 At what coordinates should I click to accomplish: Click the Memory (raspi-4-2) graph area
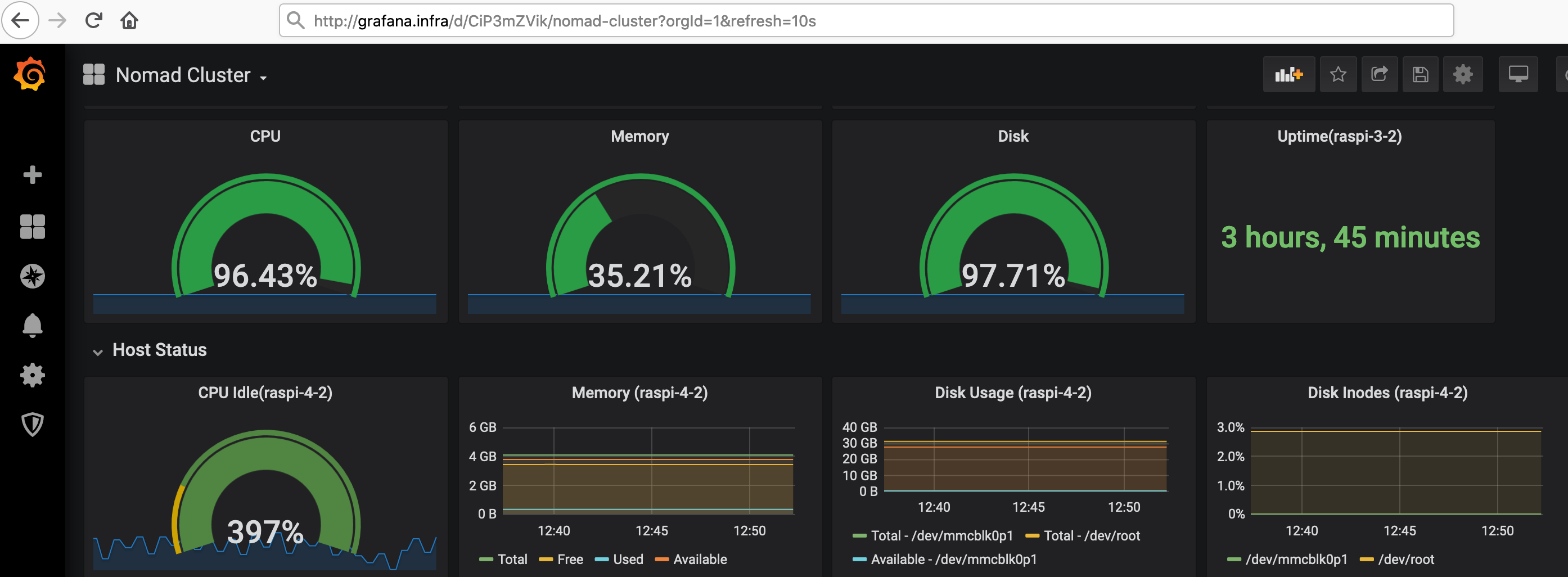[x=648, y=471]
